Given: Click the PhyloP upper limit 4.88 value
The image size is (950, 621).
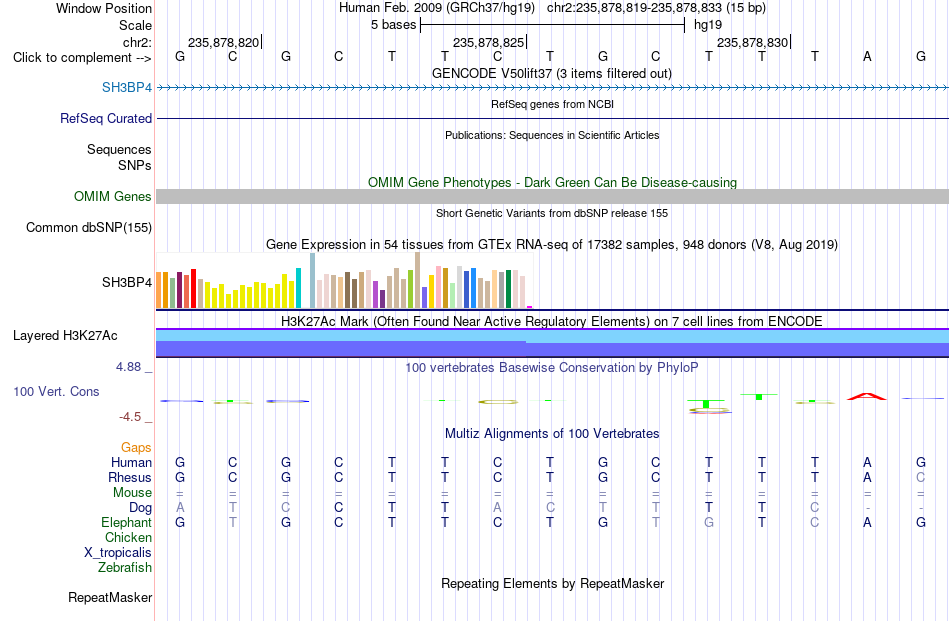Looking at the screenshot, I should click(128, 367).
